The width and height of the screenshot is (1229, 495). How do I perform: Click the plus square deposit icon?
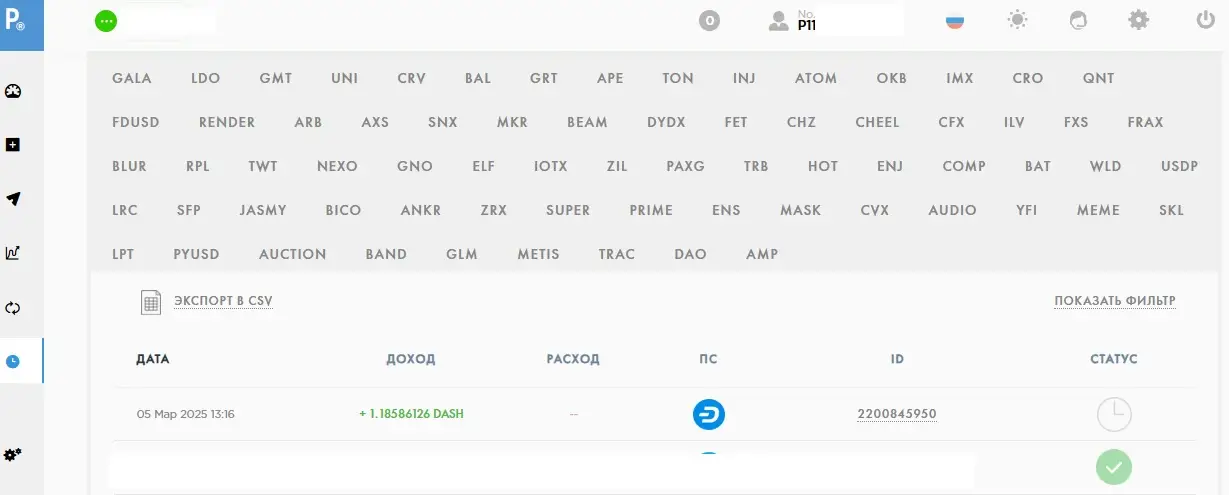click(x=13, y=145)
